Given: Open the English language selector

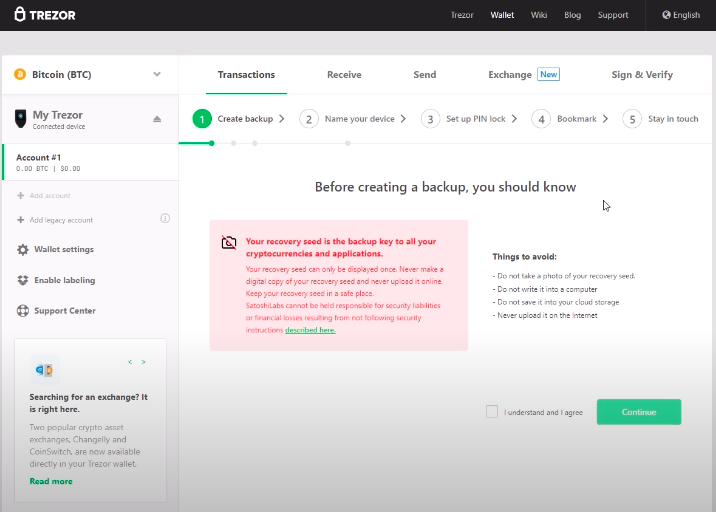Looking at the screenshot, I should click(681, 15).
